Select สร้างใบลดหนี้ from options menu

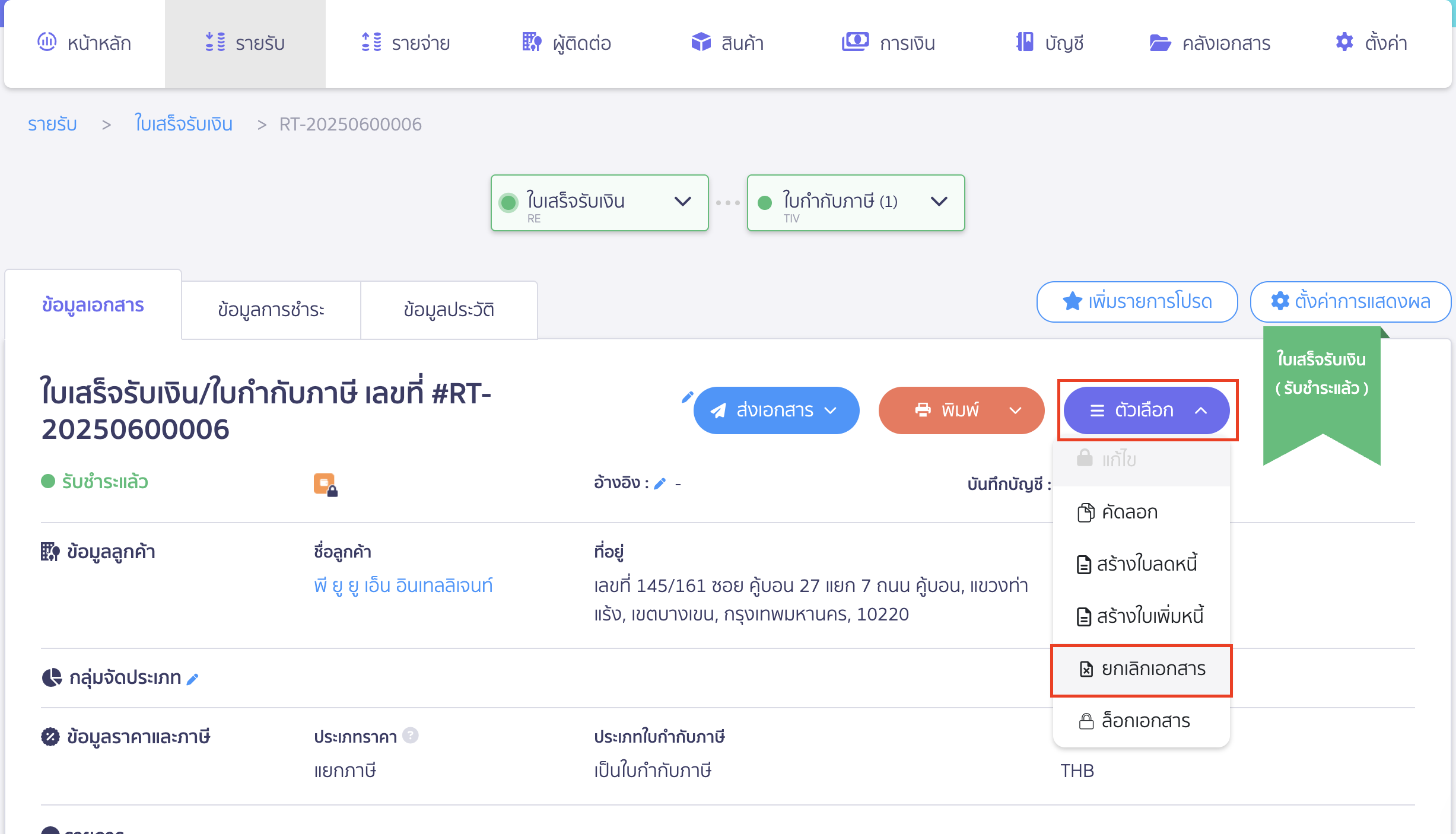tap(1141, 564)
